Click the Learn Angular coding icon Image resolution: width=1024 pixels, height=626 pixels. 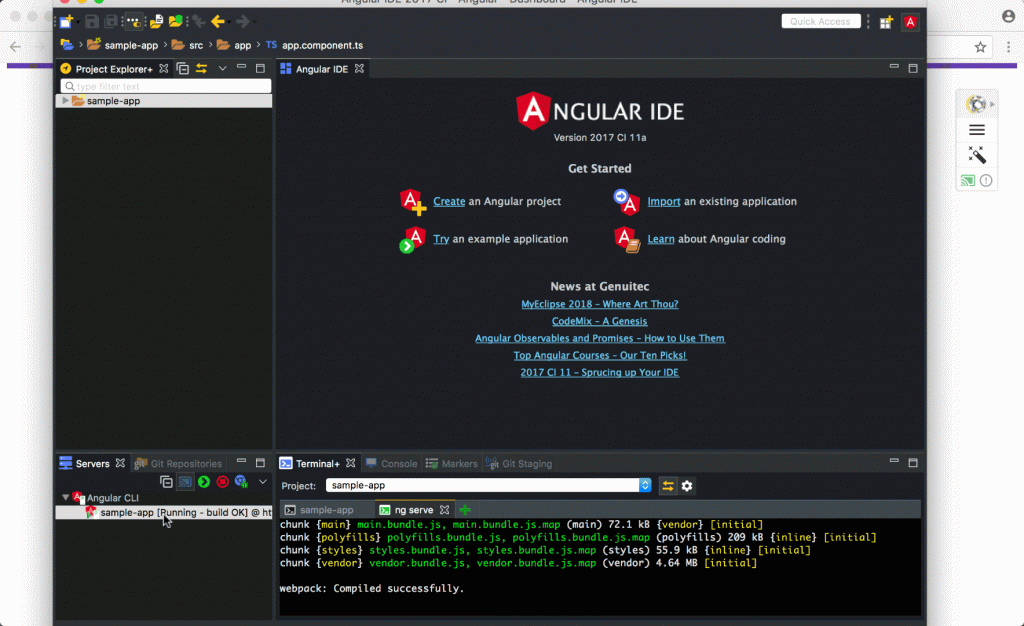pos(627,240)
